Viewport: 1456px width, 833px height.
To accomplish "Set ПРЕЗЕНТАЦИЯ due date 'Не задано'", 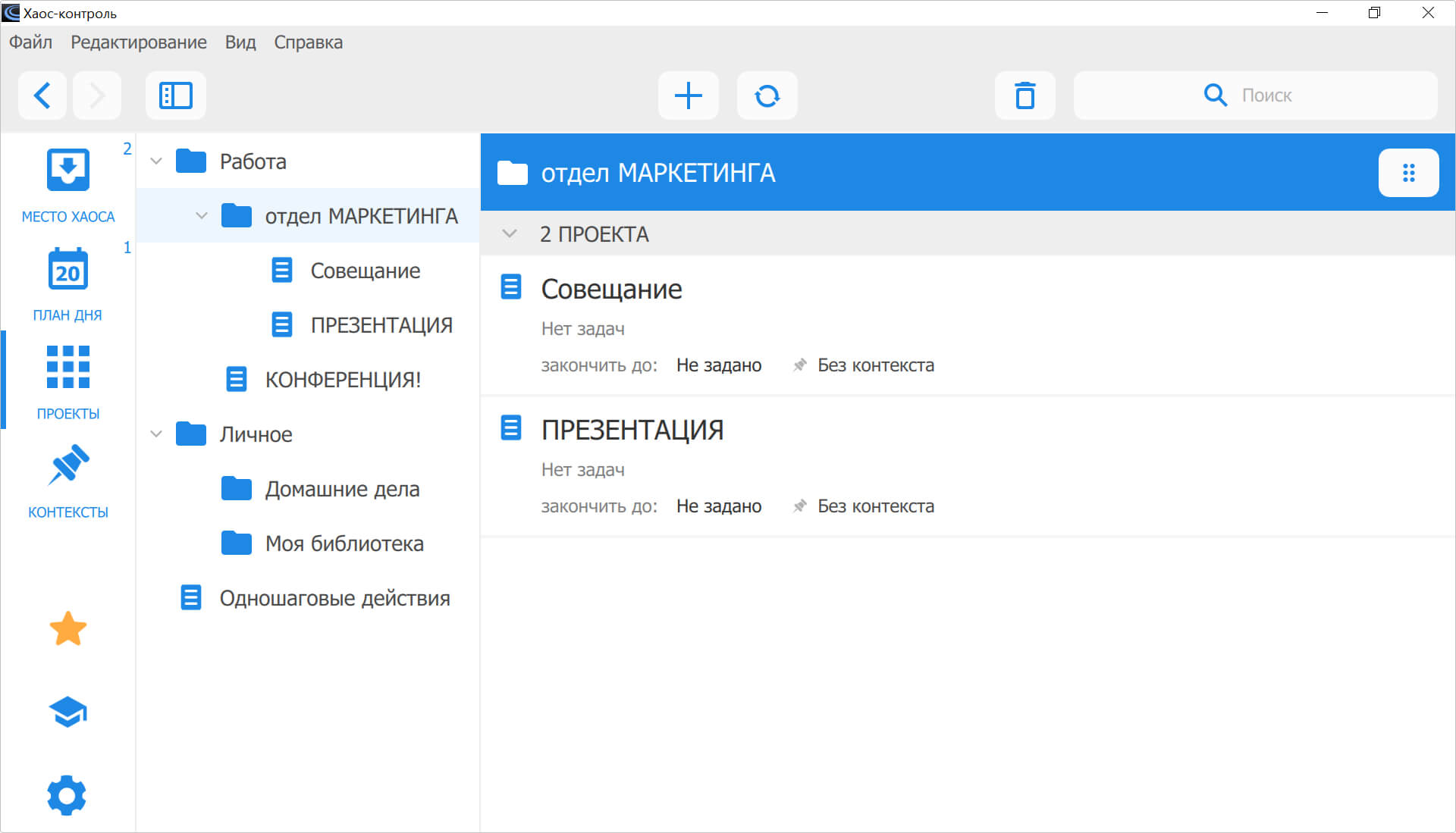I will (x=719, y=506).
